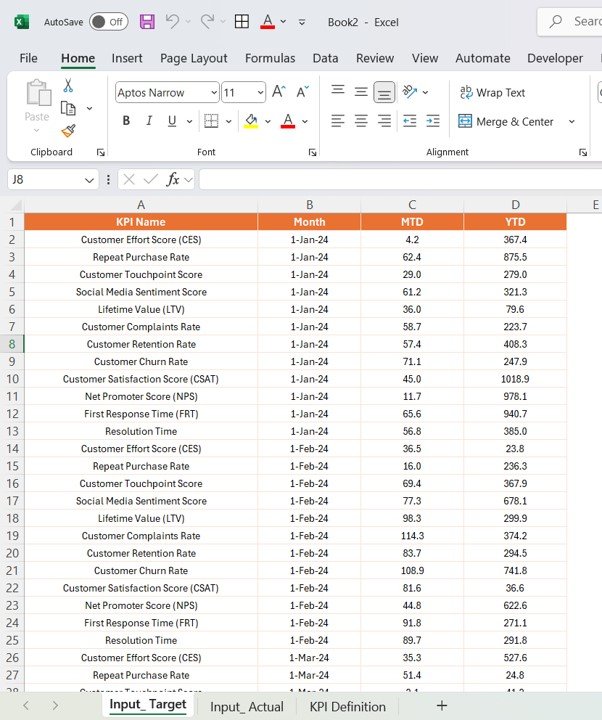Click the yellow Fill Color swatch
Image resolution: width=602 pixels, height=720 pixels.
click(x=251, y=121)
